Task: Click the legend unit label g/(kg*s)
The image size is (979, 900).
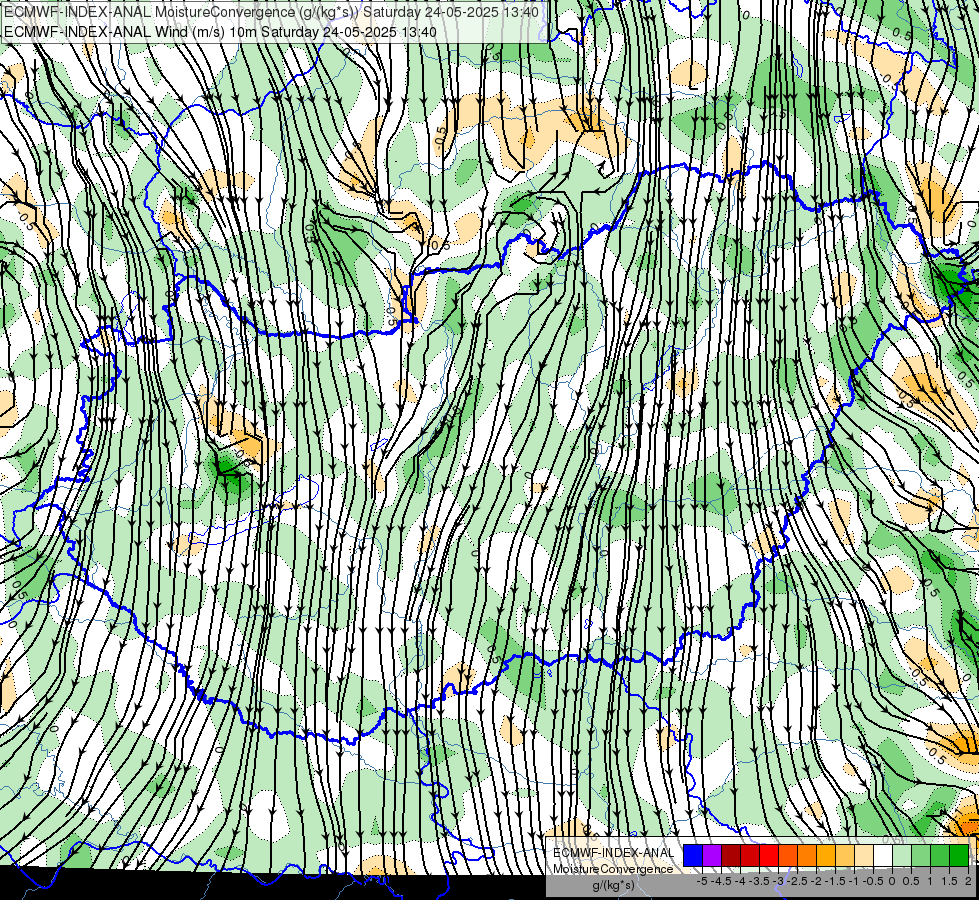Action: 613,885
